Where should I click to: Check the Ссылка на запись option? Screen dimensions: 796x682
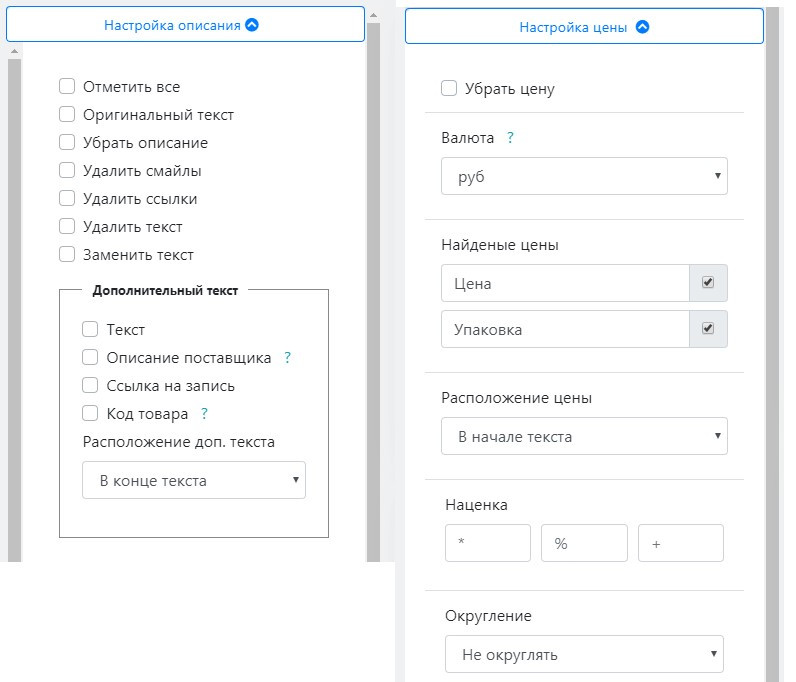(x=90, y=385)
